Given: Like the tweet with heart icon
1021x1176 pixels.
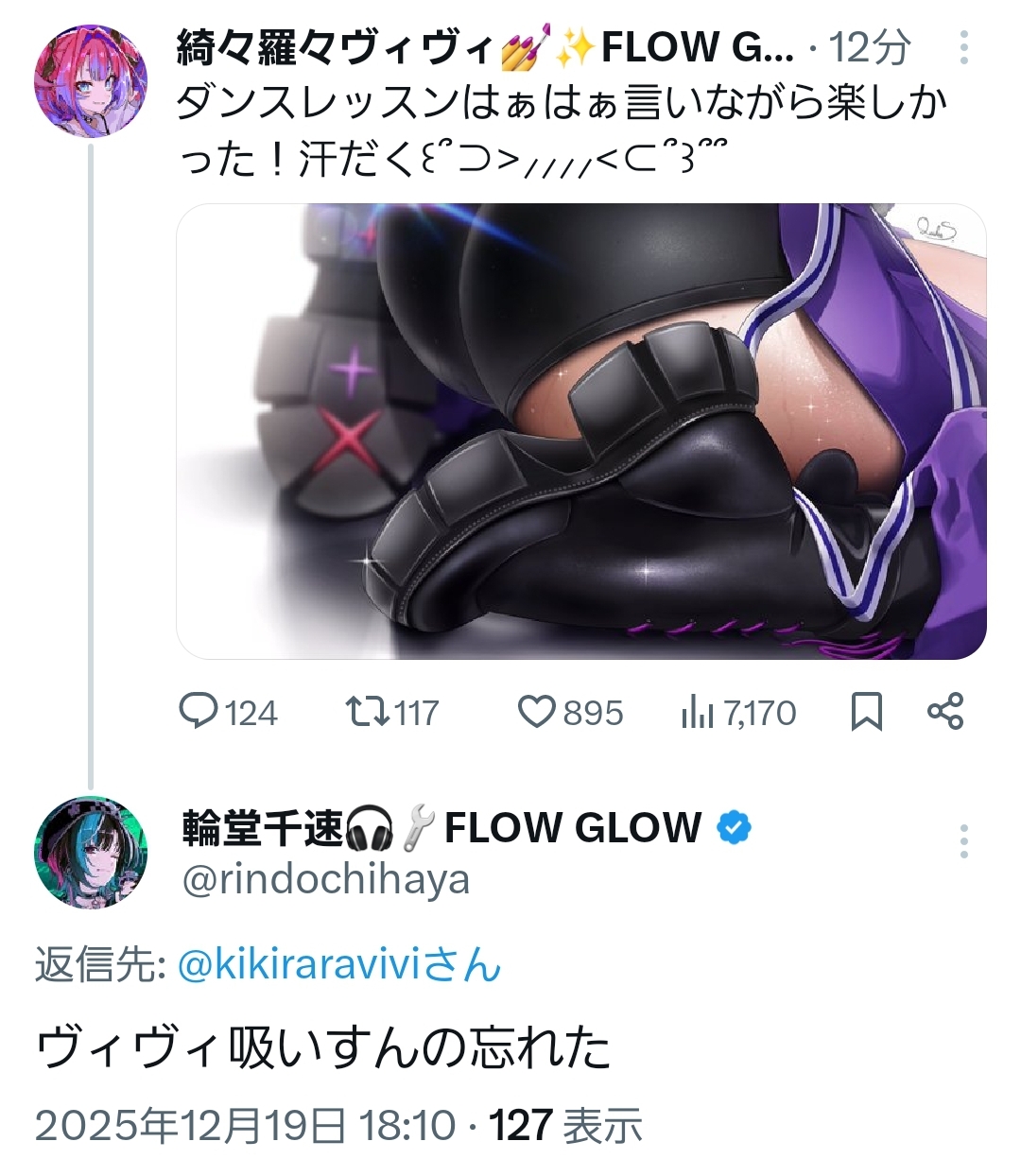Looking at the screenshot, I should tap(536, 711).
